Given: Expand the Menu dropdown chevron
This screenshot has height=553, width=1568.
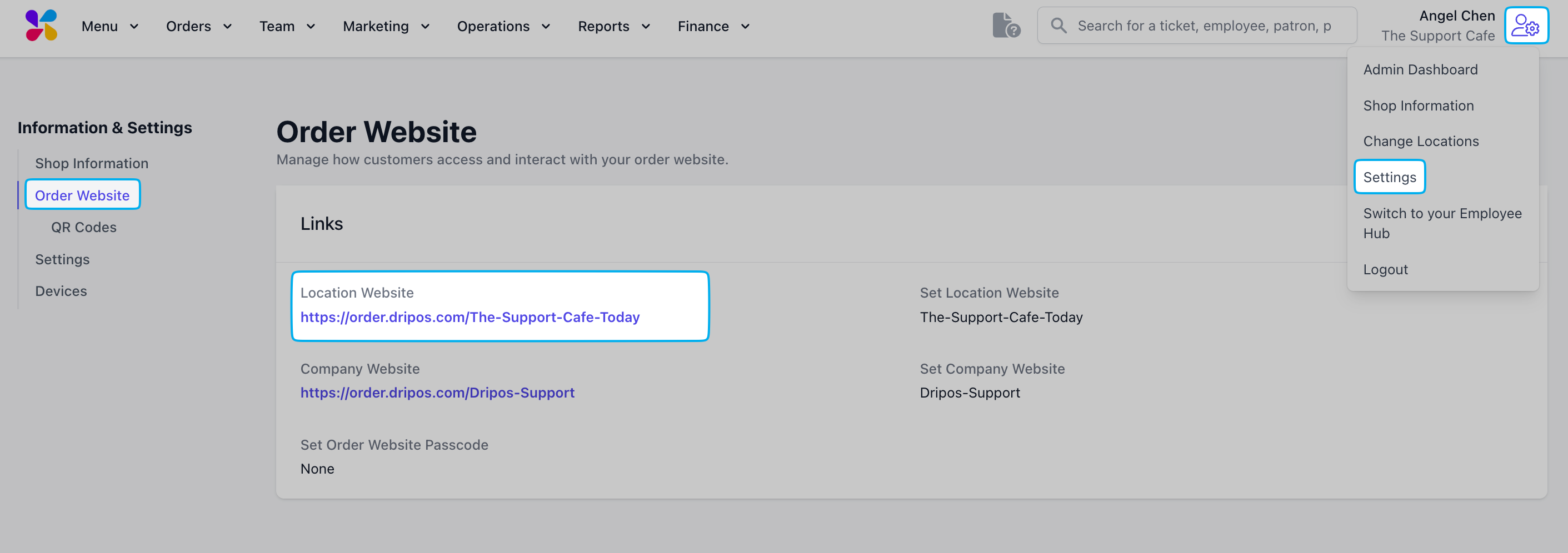Looking at the screenshot, I should pos(134,27).
